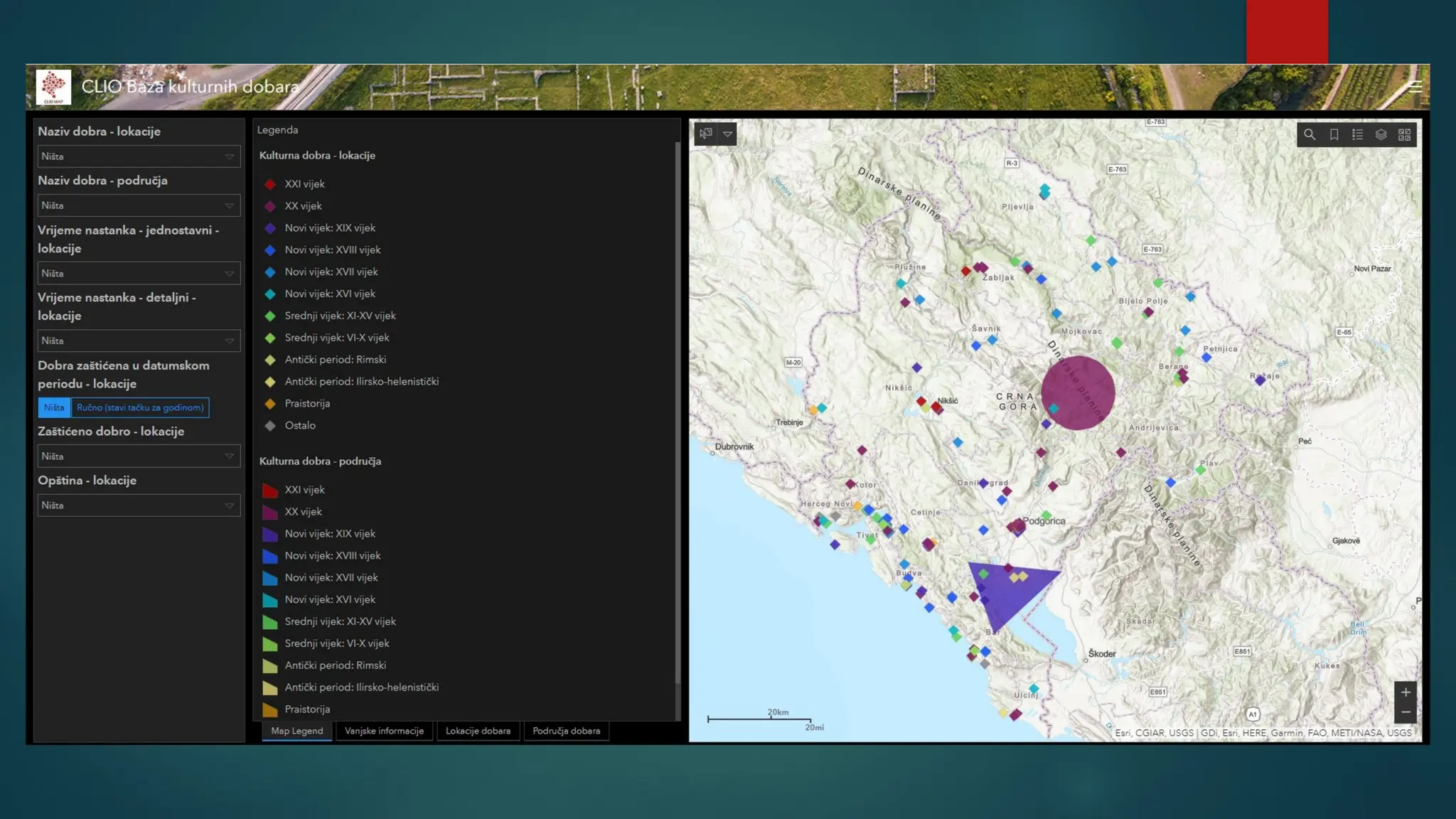Toggle Ručno (stavi tačku za godinom) option

[x=140, y=407]
